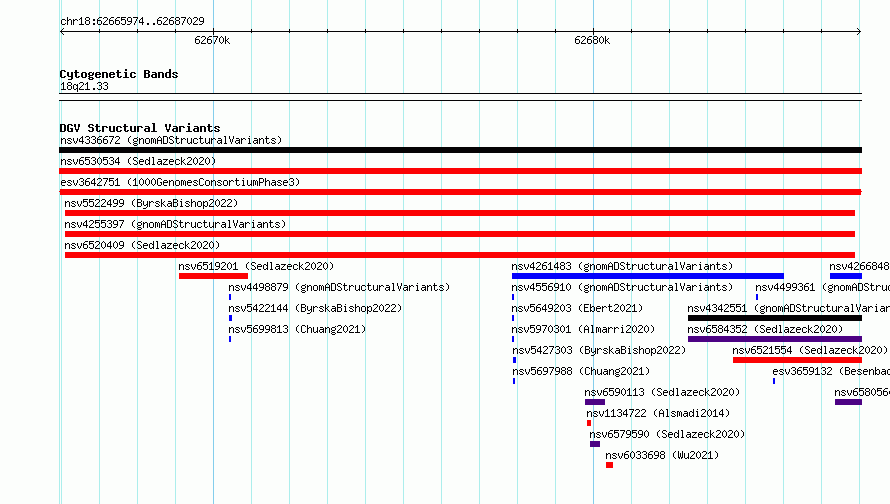Select nsv4342551 gnomADStructuralVariants label
Viewport: 890px width, 504px height.
coord(788,308)
